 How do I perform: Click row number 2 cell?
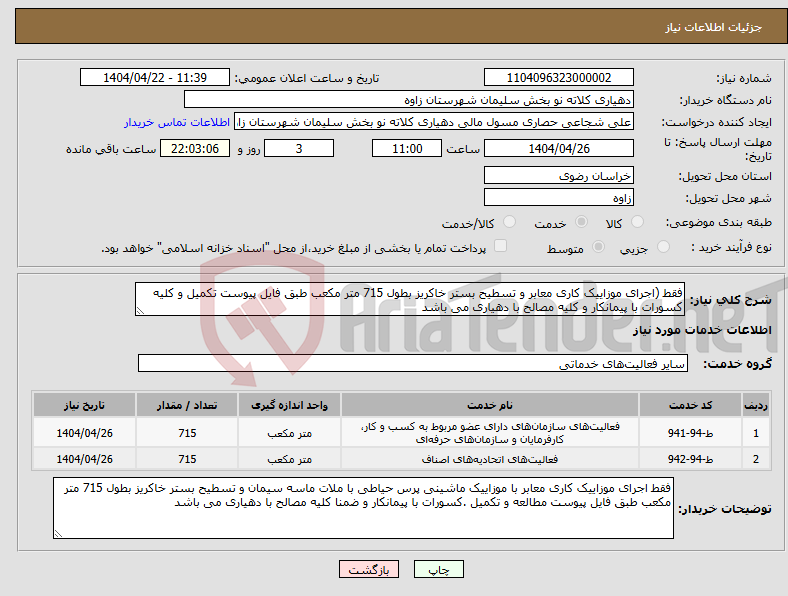click(x=756, y=459)
